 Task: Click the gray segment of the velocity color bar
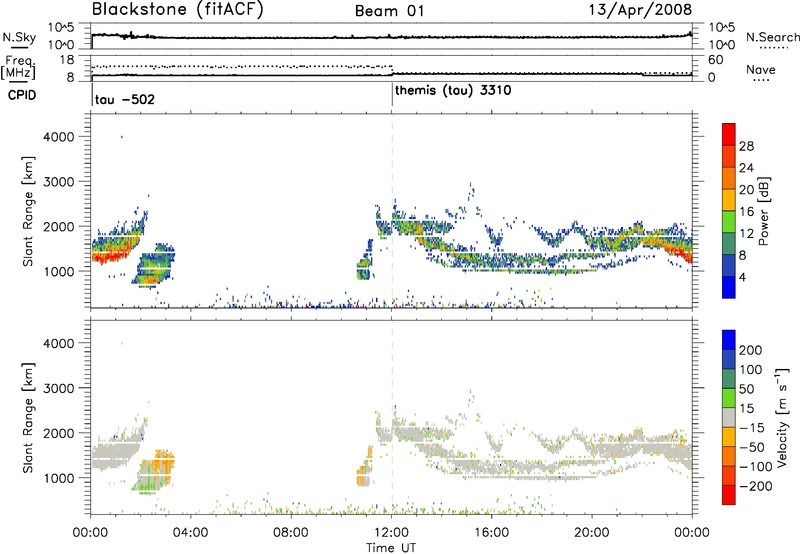click(x=729, y=418)
